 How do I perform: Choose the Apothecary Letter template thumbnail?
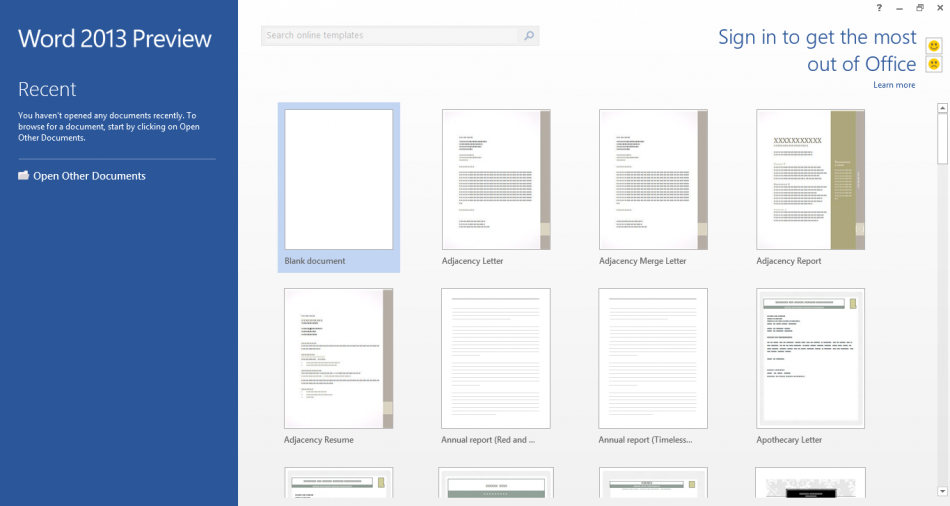click(811, 358)
